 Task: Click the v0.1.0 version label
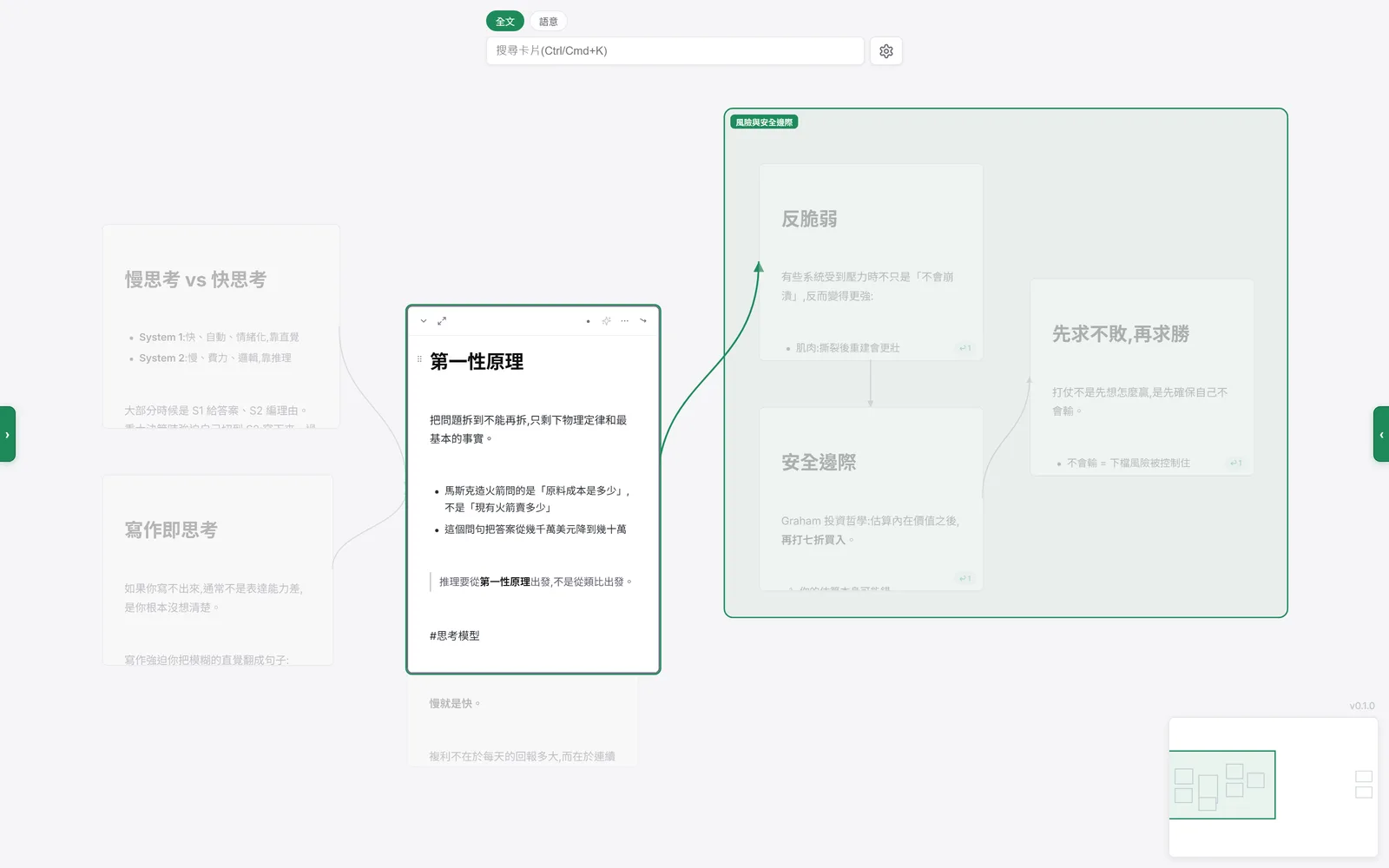pyautogui.click(x=1362, y=707)
